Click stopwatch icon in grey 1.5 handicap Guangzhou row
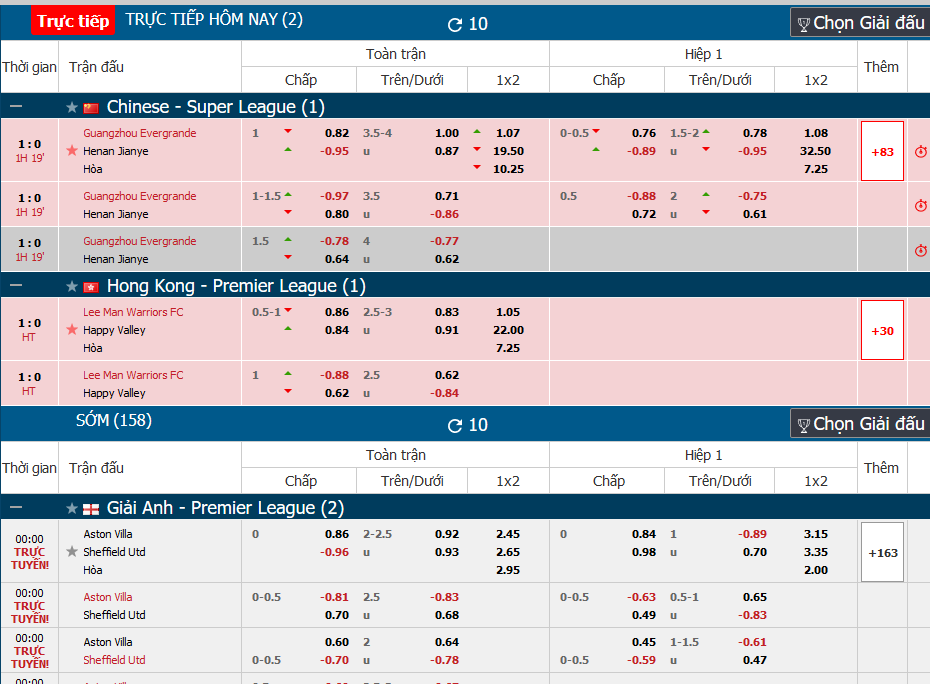This screenshot has height=684, width=930. tap(921, 250)
